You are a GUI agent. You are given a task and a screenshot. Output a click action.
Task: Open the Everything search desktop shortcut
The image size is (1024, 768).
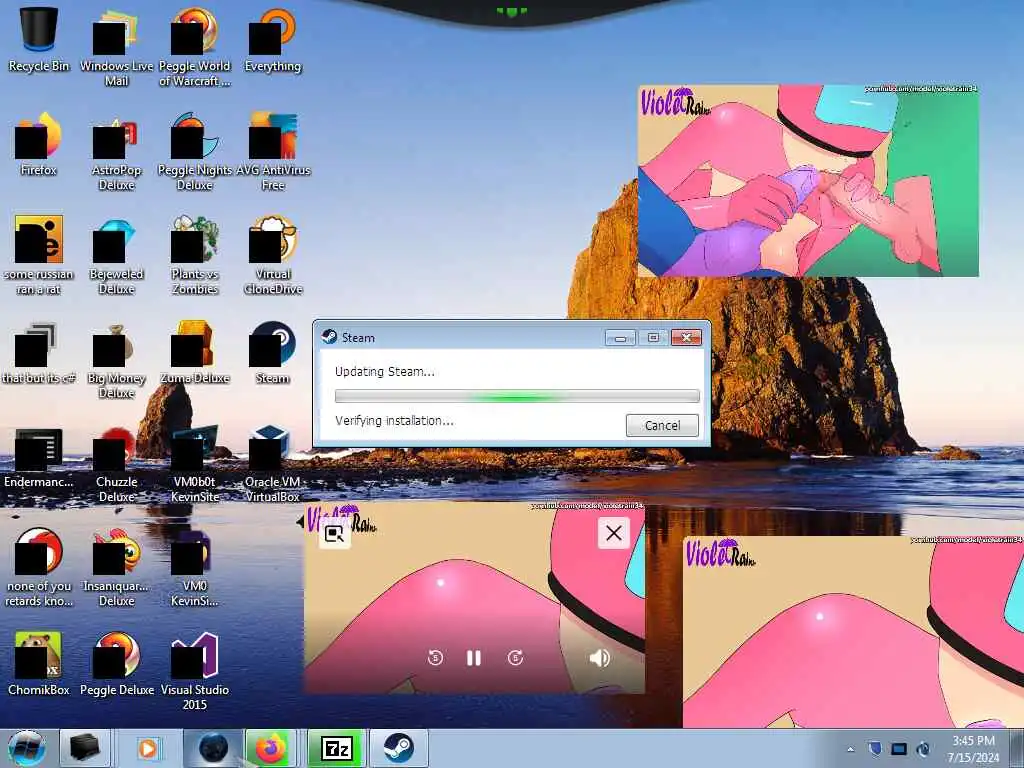coord(273,40)
